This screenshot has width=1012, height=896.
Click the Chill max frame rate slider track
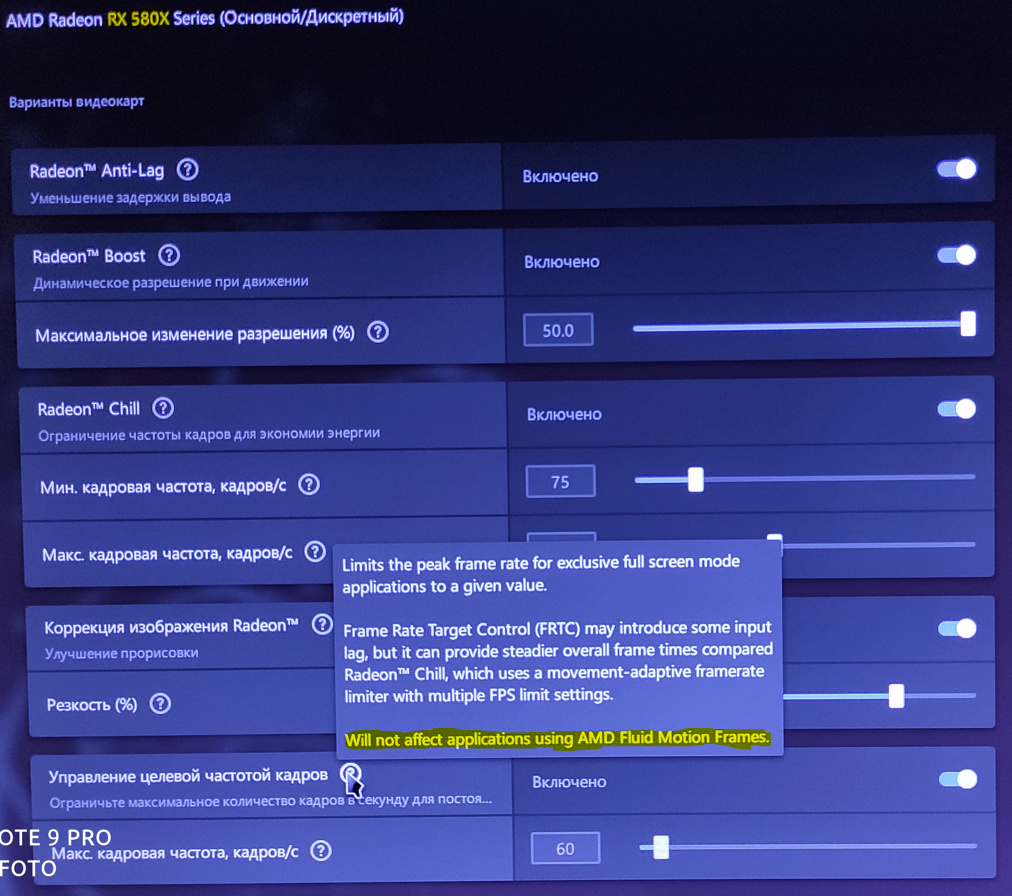click(x=878, y=545)
